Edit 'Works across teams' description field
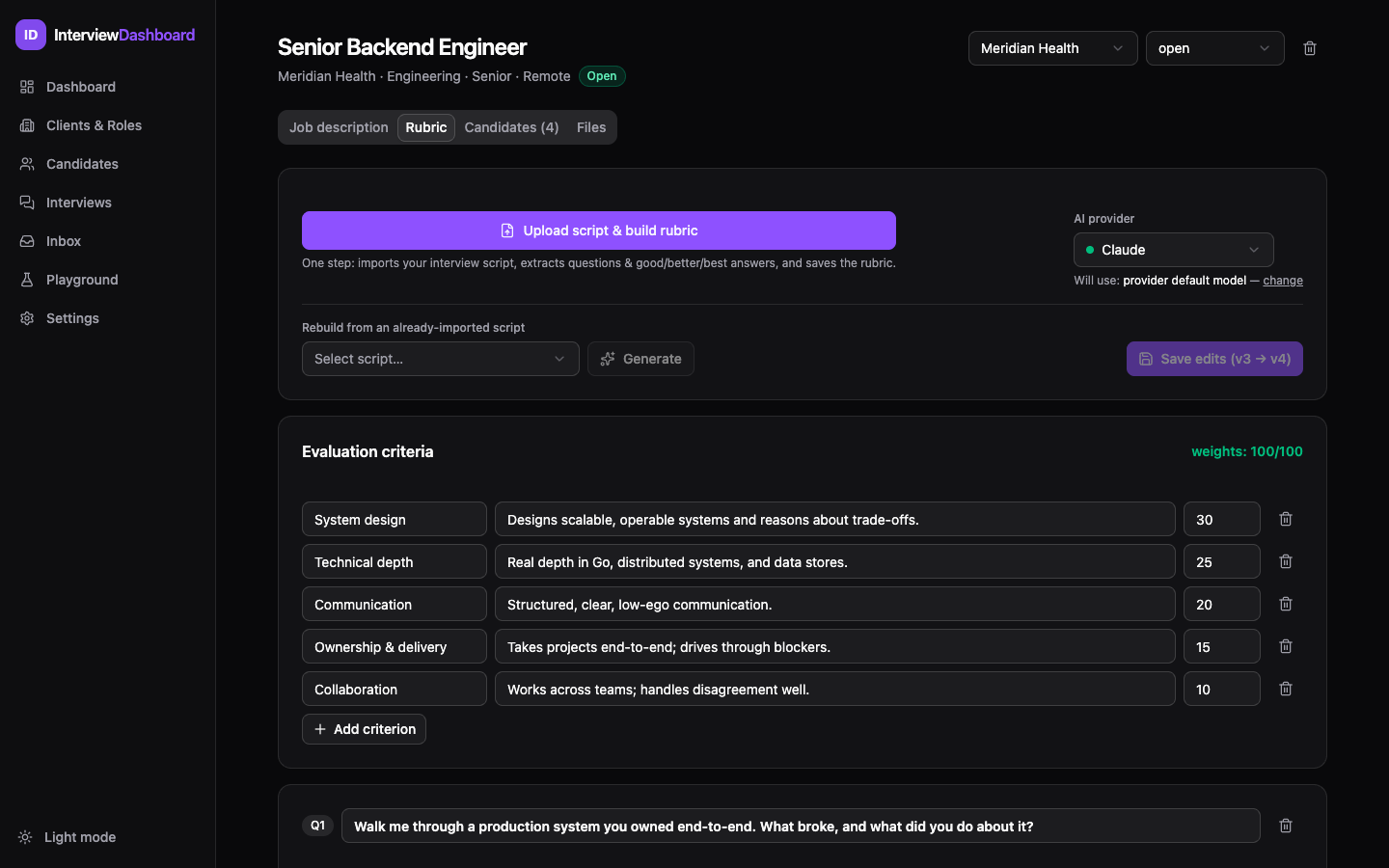The width and height of the screenshot is (1389, 868). click(x=835, y=689)
